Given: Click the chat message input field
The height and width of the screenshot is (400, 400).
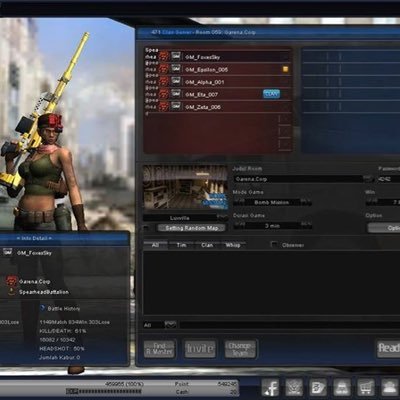Looking at the screenshot, I should point(289,325).
